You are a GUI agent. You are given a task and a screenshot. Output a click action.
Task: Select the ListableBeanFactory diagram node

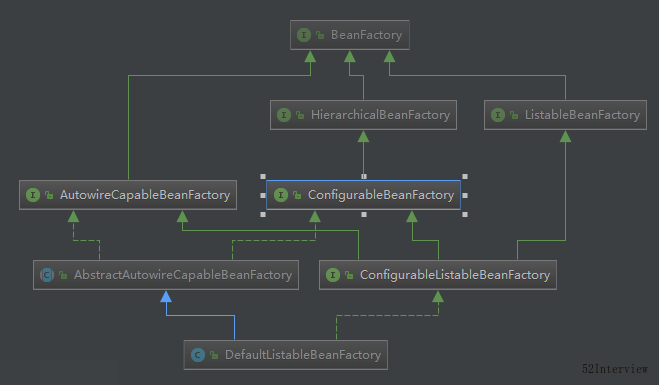point(565,115)
